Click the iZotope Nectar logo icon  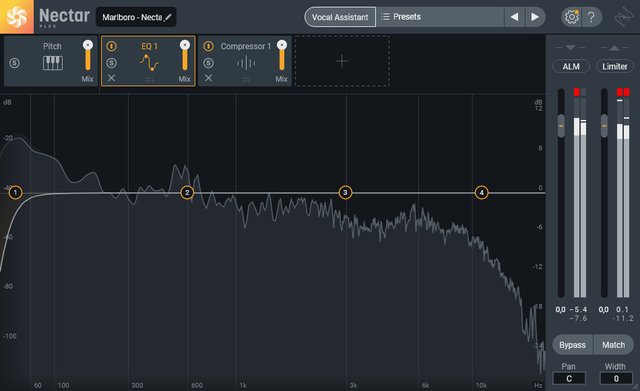click(17, 17)
